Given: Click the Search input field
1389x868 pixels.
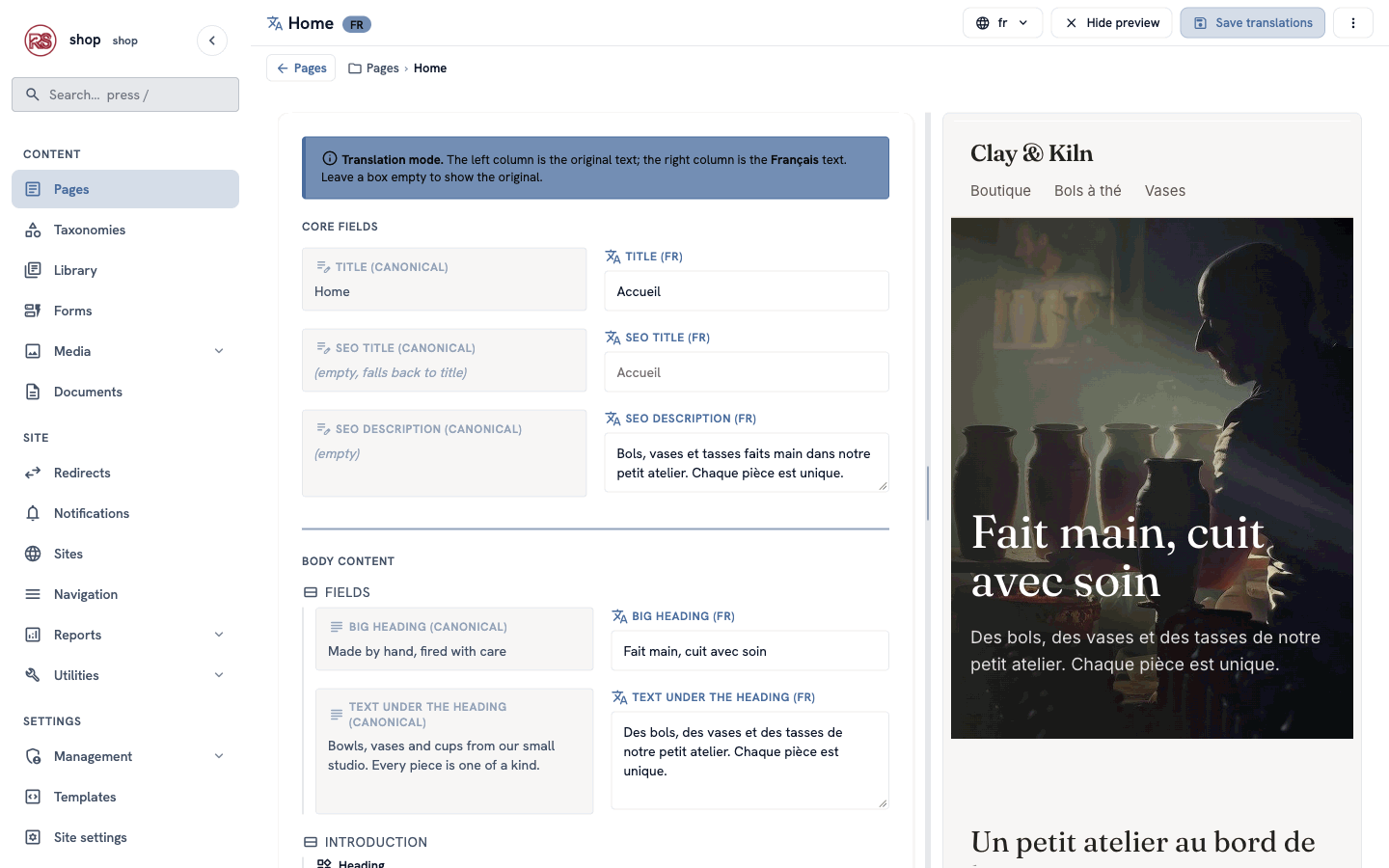Looking at the screenshot, I should coord(125,95).
